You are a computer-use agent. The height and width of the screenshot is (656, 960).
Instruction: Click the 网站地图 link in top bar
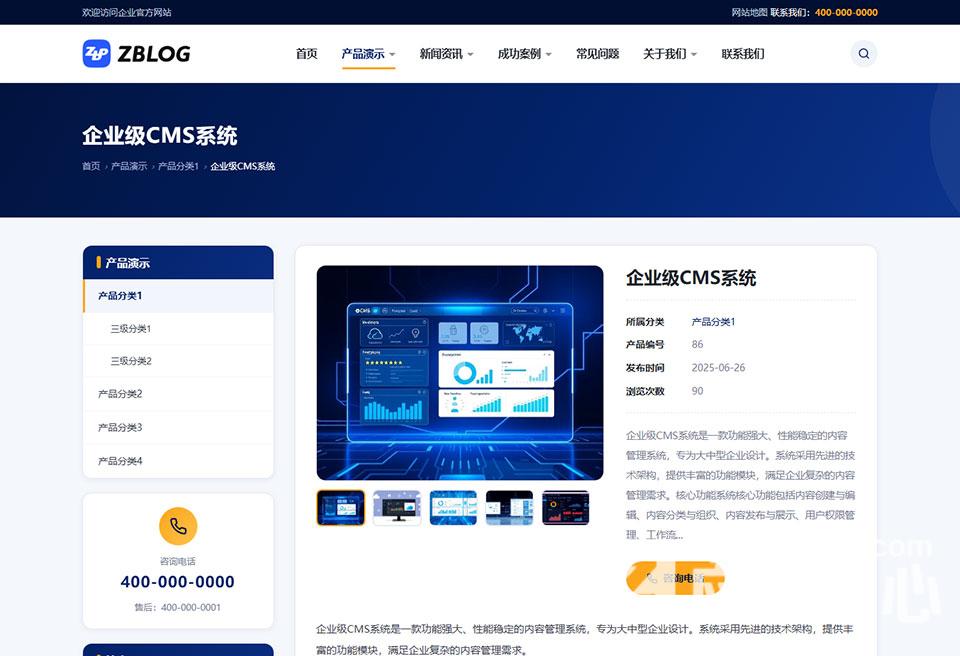pos(749,12)
